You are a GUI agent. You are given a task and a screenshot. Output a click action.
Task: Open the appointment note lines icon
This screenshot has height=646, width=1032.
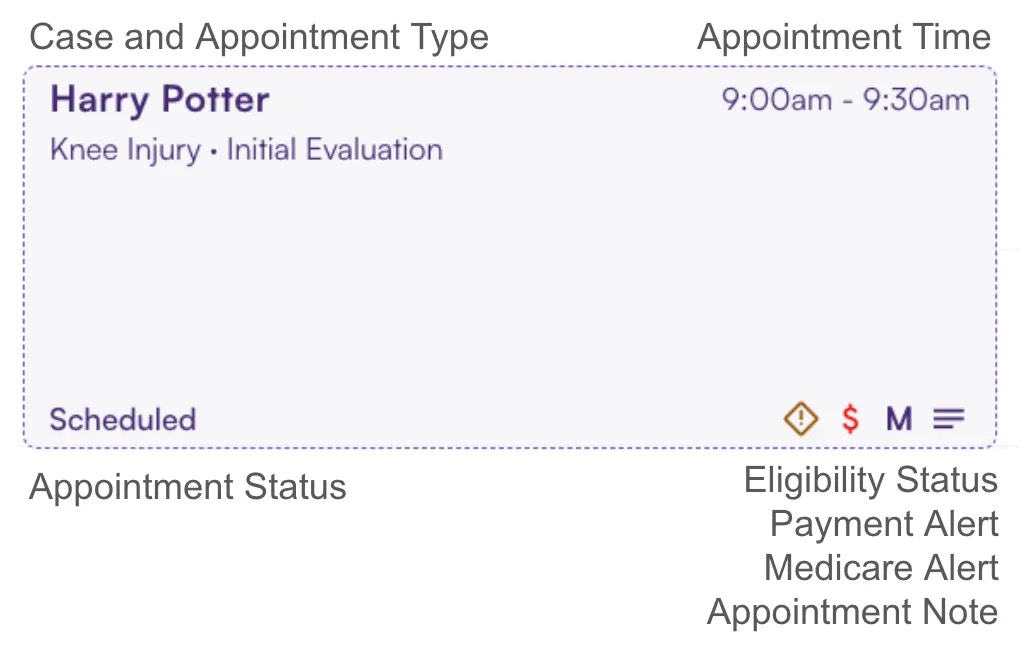pos(949,418)
